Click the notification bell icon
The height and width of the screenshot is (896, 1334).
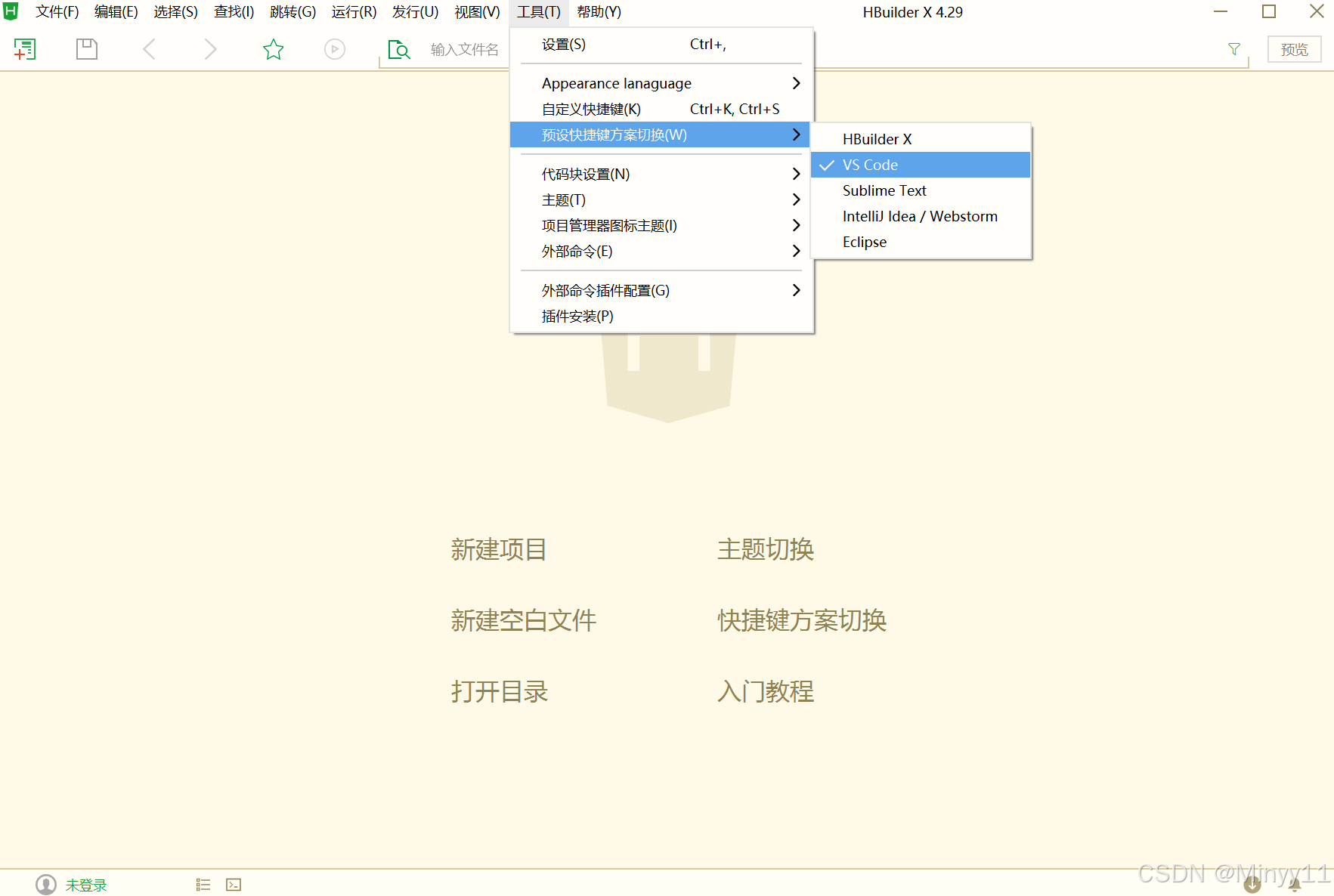pyautogui.click(x=1295, y=885)
